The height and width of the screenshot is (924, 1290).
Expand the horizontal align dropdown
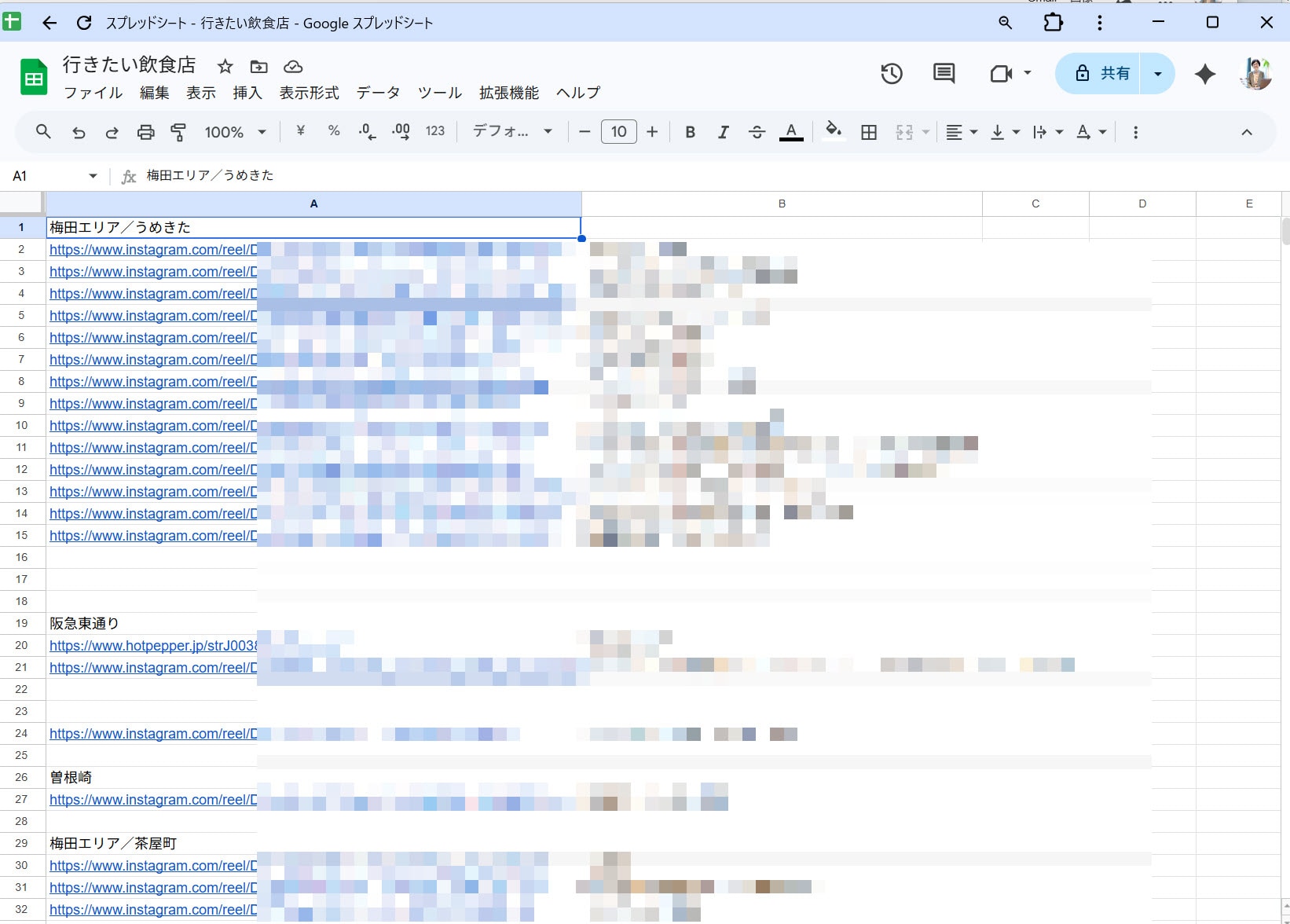[961, 132]
